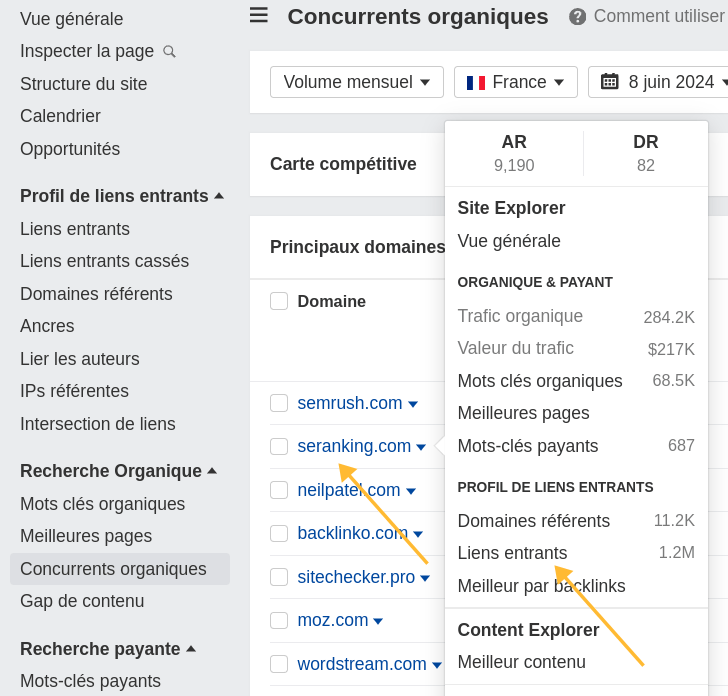The width and height of the screenshot is (728, 696).
Task: Expand the semrush.com dropdown arrow
Action: pos(413,404)
